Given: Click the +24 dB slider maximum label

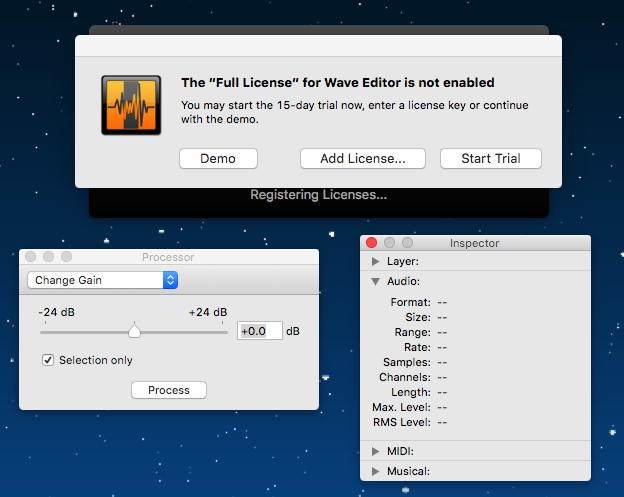Looking at the screenshot, I should [x=208, y=312].
